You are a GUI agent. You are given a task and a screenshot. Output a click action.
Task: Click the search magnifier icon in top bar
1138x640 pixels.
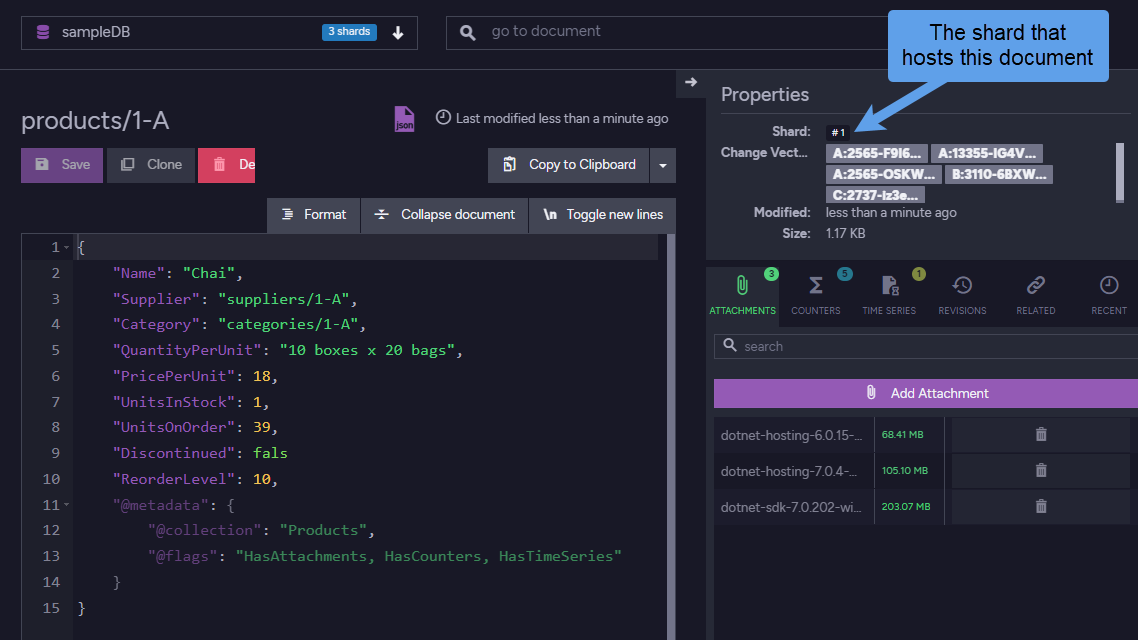click(x=468, y=33)
